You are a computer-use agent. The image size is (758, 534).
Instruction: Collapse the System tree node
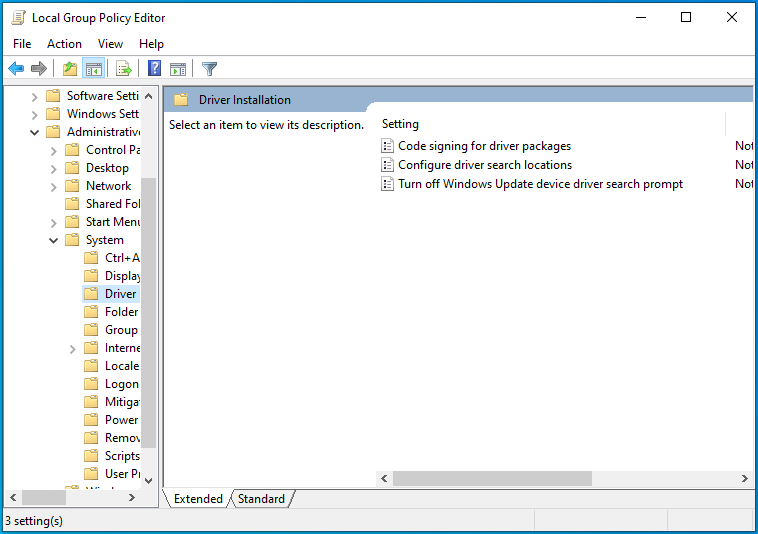[x=54, y=240]
